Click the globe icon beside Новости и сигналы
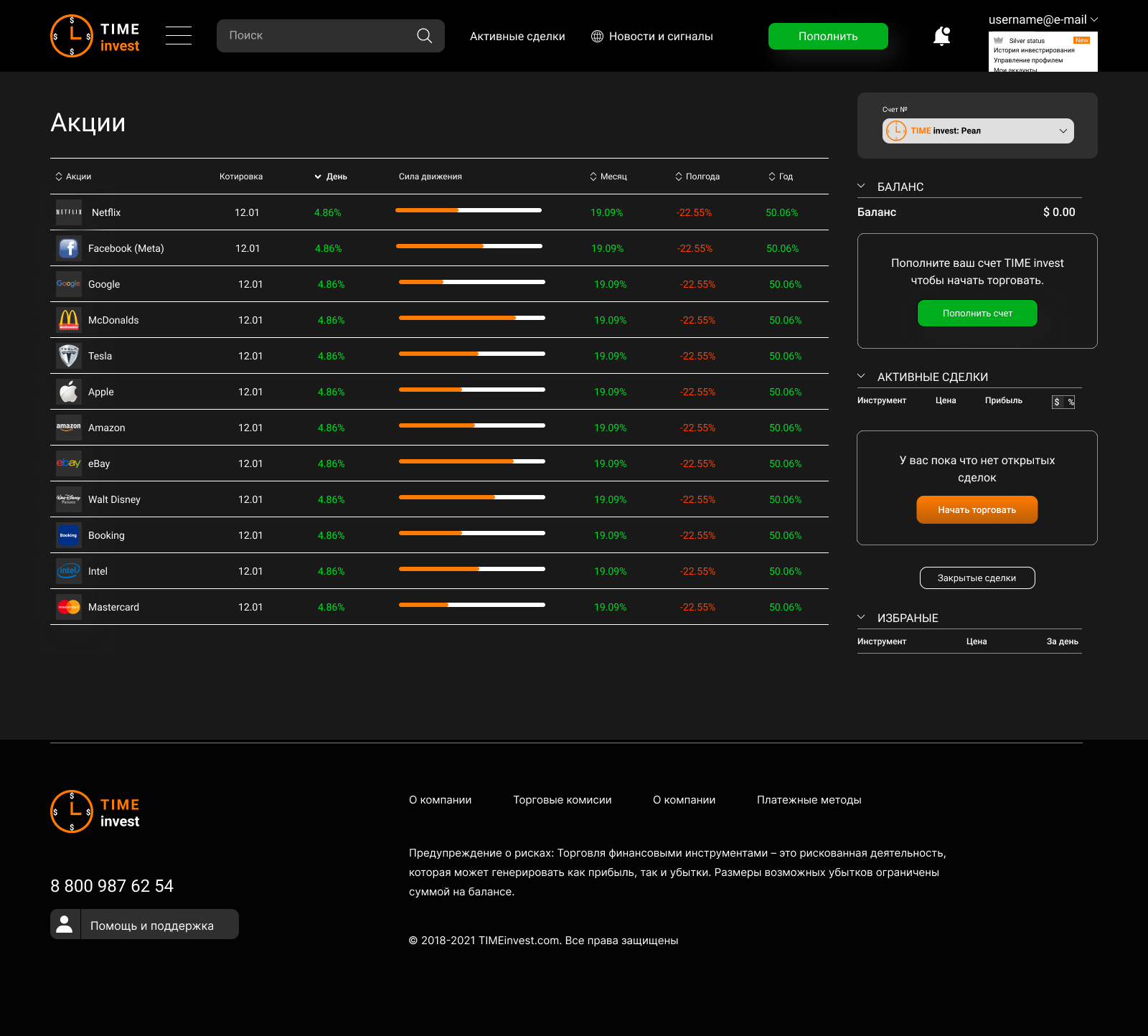1148x1036 pixels. pyautogui.click(x=597, y=36)
